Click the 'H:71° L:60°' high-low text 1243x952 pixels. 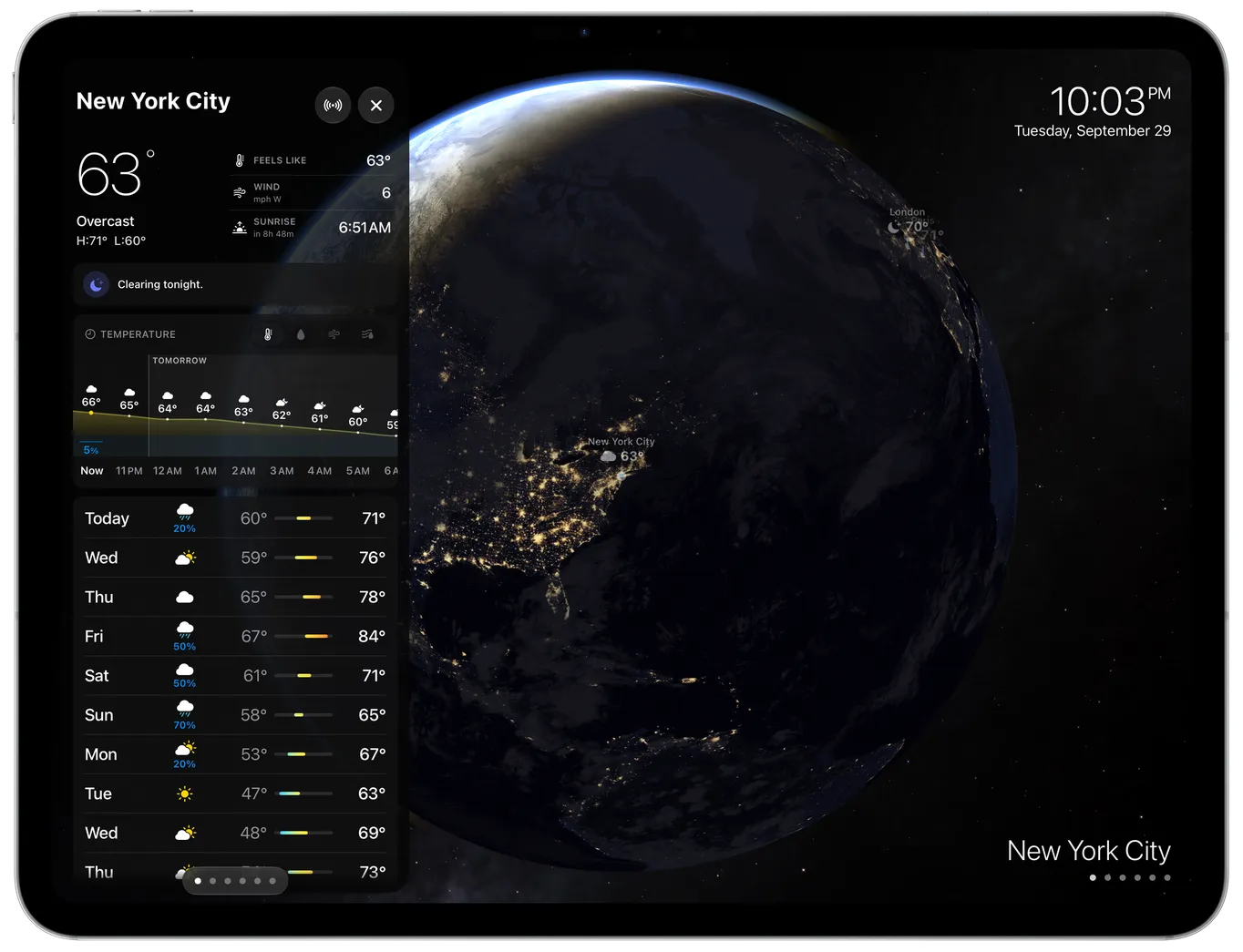[x=111, y=241]
